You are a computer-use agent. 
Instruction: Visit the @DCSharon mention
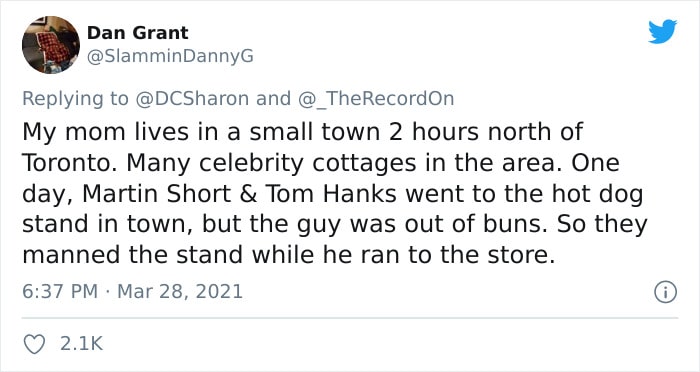(192, 98)
